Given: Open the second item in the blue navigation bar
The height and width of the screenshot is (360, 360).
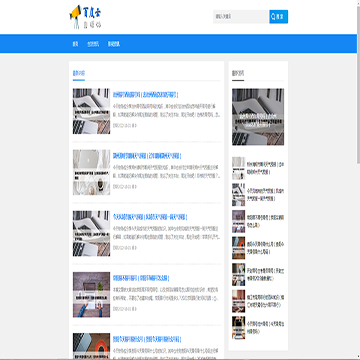Looking at the screenshot, I should tap(93, 44).
